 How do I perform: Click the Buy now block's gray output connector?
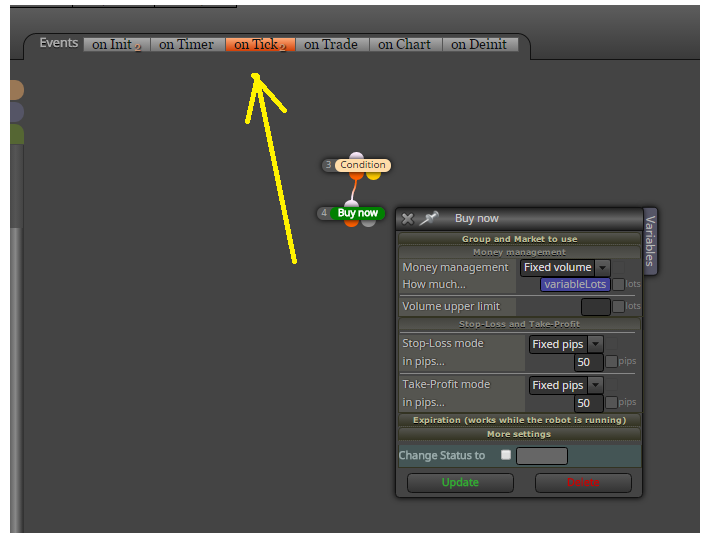point(368,223)
